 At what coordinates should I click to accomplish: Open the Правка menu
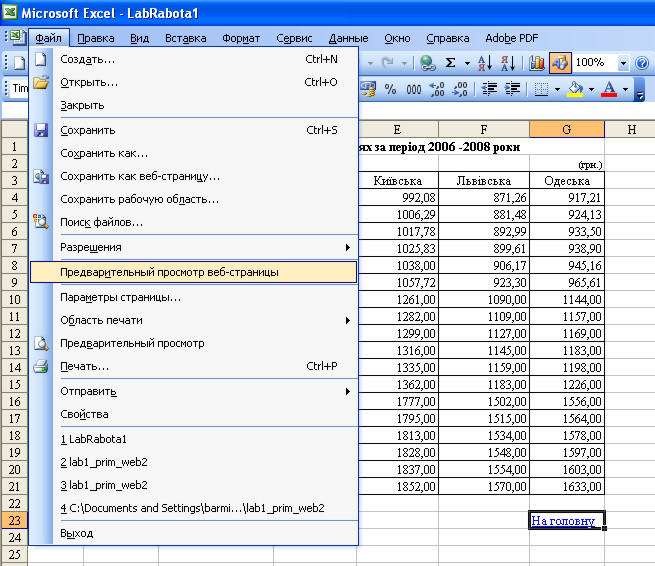(96, 38)
